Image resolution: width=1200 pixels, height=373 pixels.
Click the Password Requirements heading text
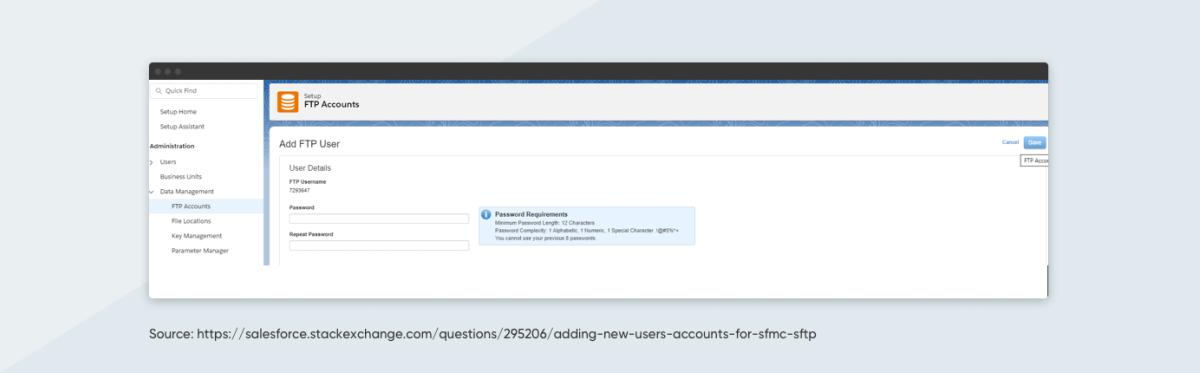[531, 214]
